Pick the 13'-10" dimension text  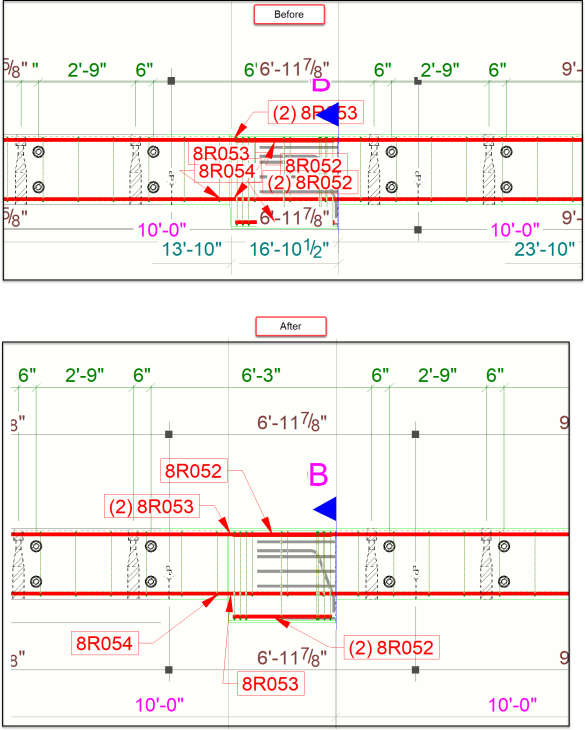point(192,249)
